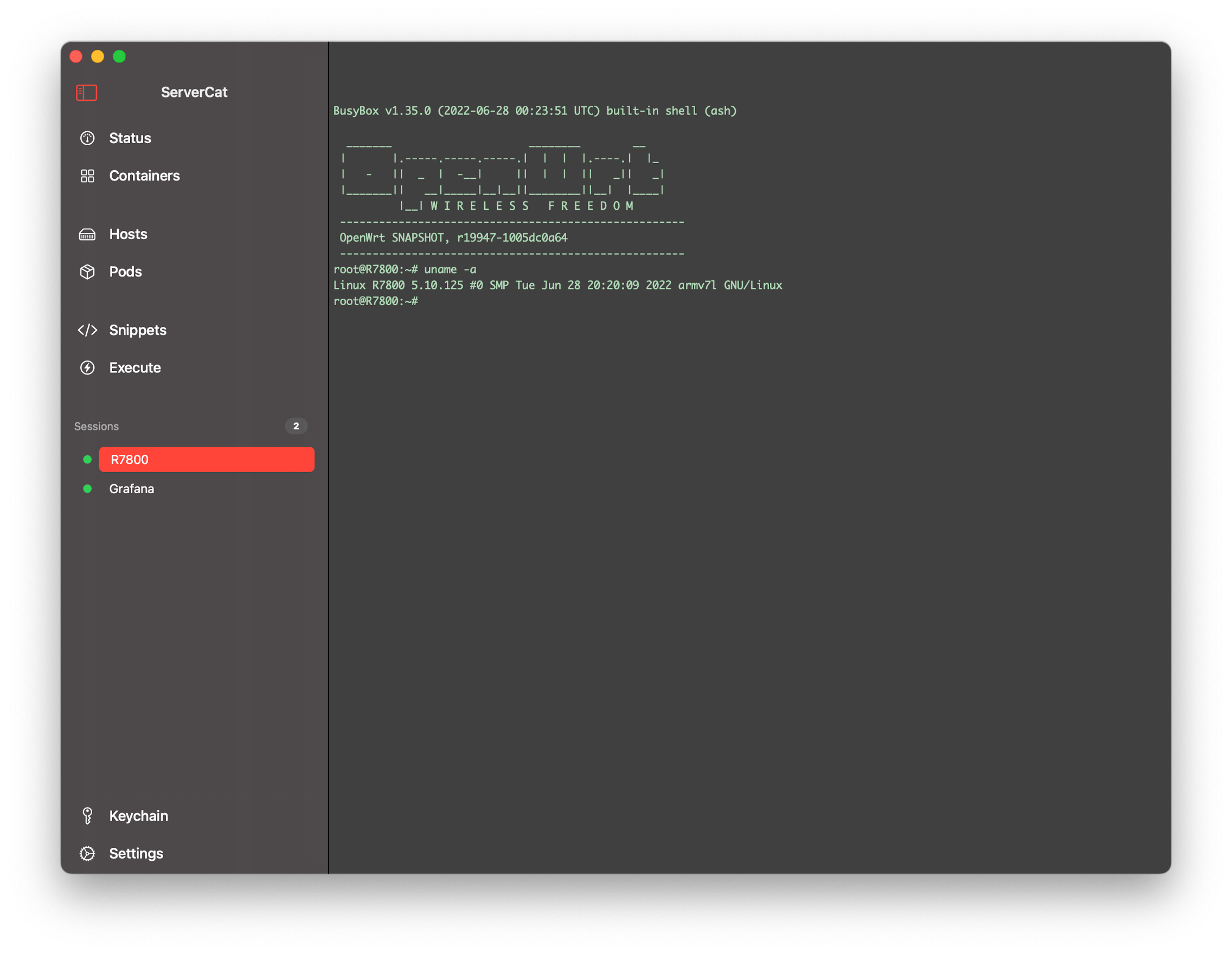Viewport: 1232px width, 954px height.
Task: Click the Linux R7800 5.10.125 output line
Action: [x=558, y=285]
